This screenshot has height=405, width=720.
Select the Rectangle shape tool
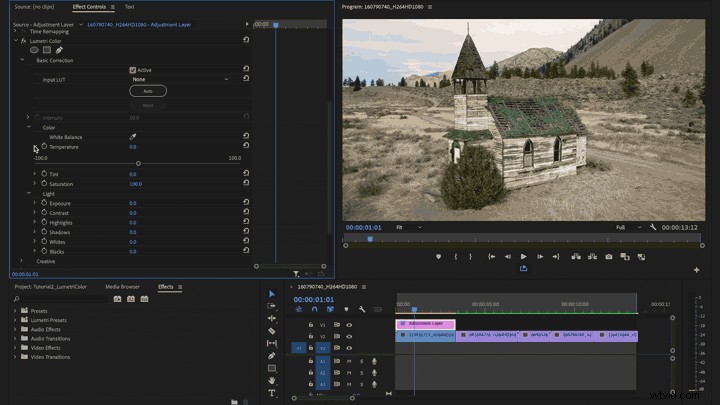coord(272,368)
